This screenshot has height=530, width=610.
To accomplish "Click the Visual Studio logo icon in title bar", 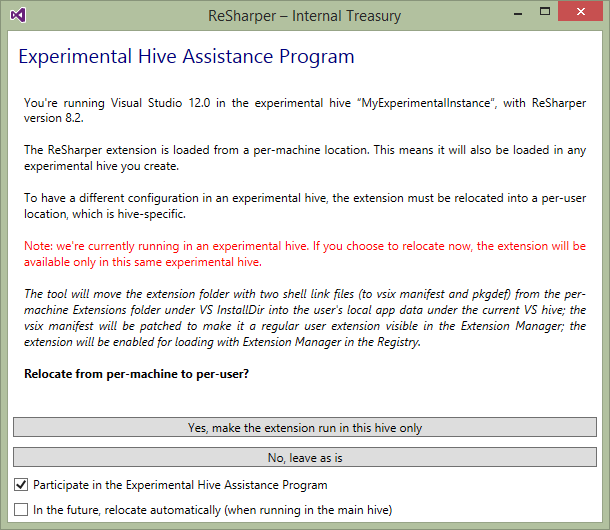I will pyautogui.click(x=18, y=16).
